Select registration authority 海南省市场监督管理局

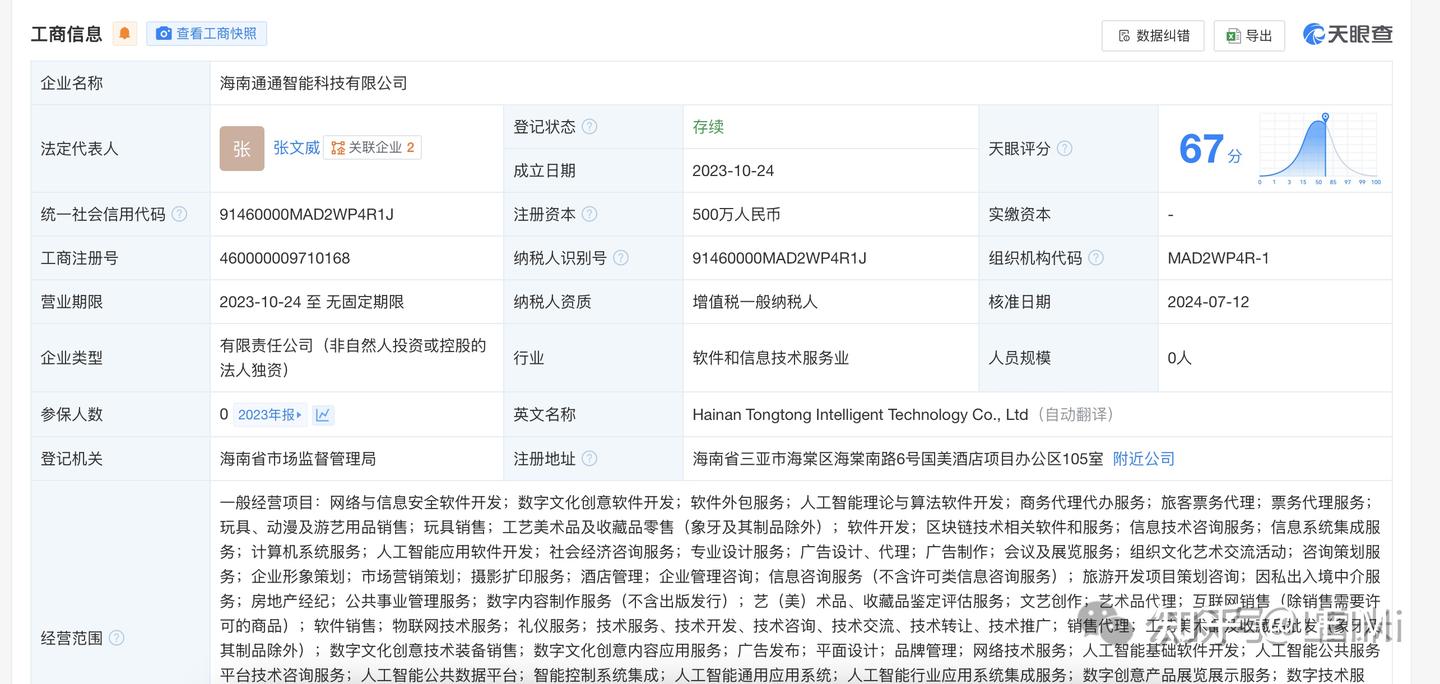298,459
